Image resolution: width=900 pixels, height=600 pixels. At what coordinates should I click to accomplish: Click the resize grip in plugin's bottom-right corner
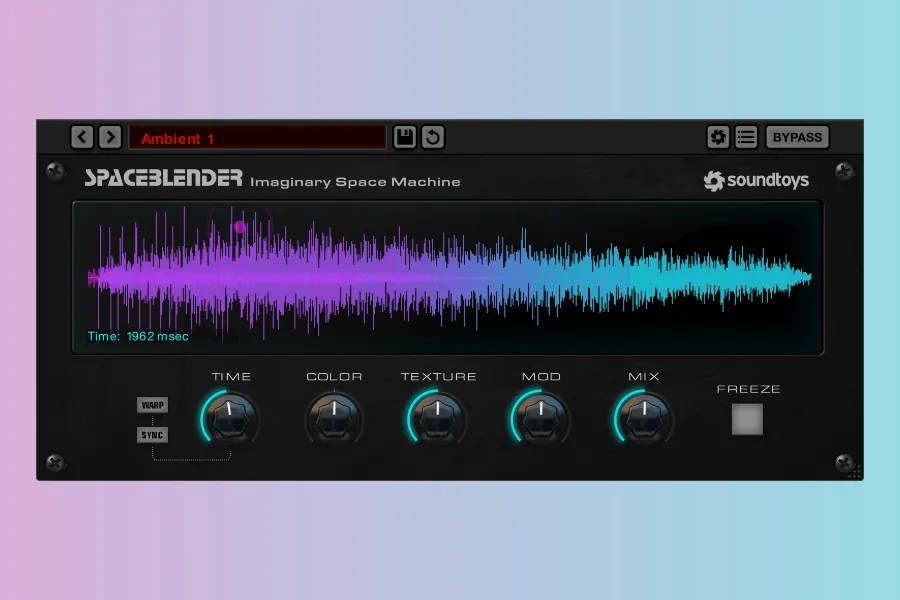point(855,472)
